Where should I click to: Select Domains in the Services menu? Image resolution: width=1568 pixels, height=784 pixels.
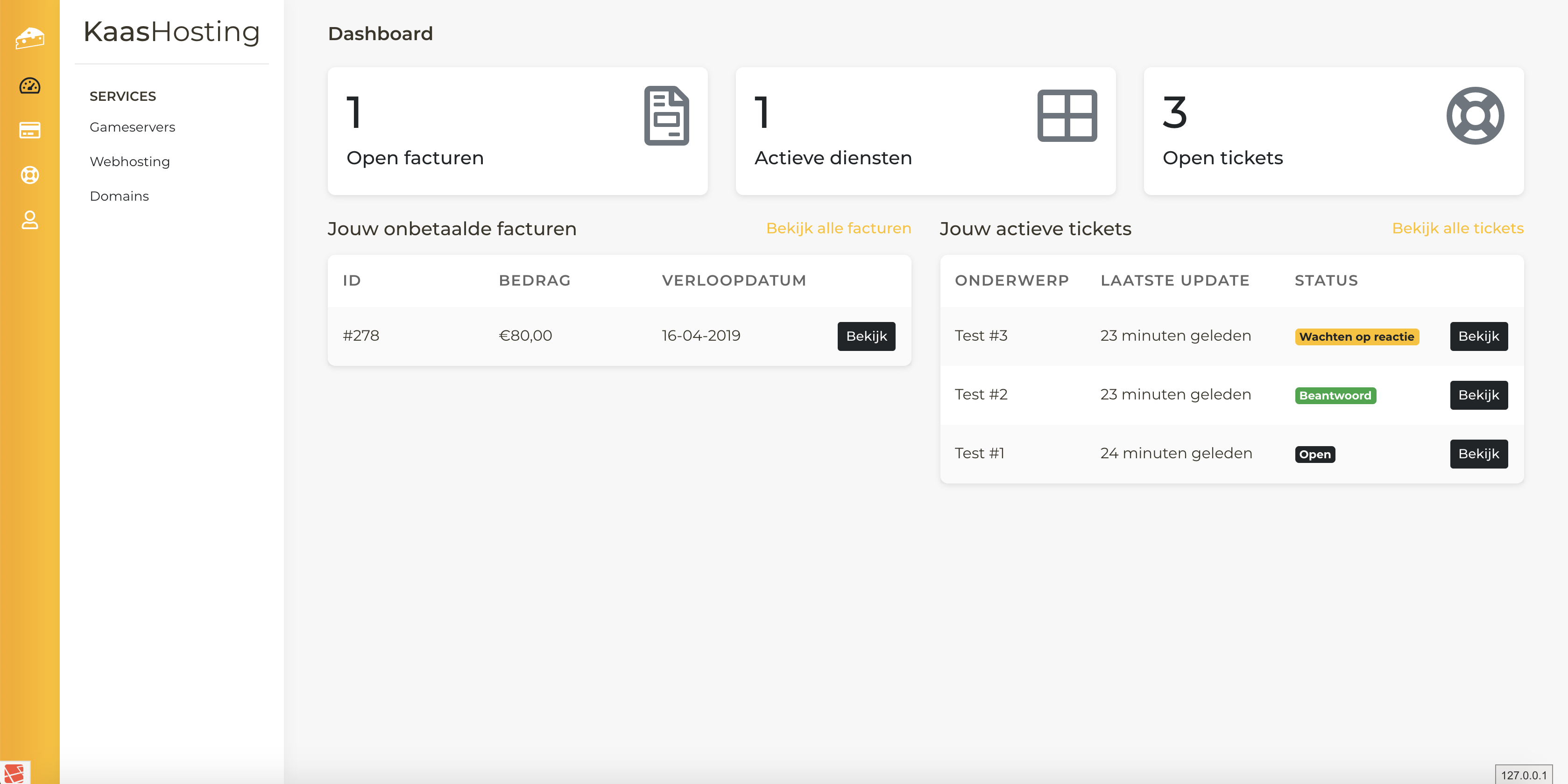120,196
